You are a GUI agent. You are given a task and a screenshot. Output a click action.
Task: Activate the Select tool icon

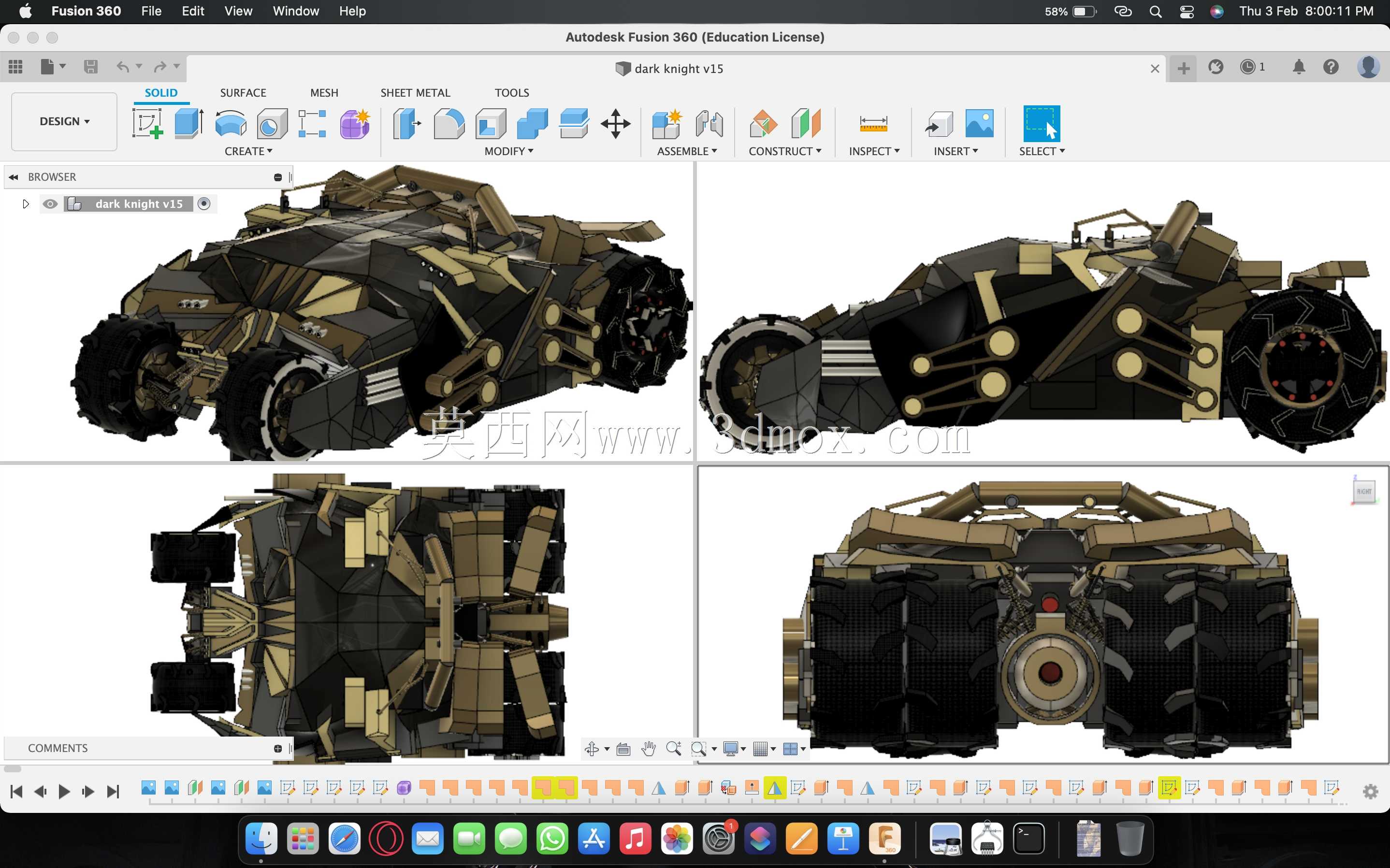(1042, 123)
